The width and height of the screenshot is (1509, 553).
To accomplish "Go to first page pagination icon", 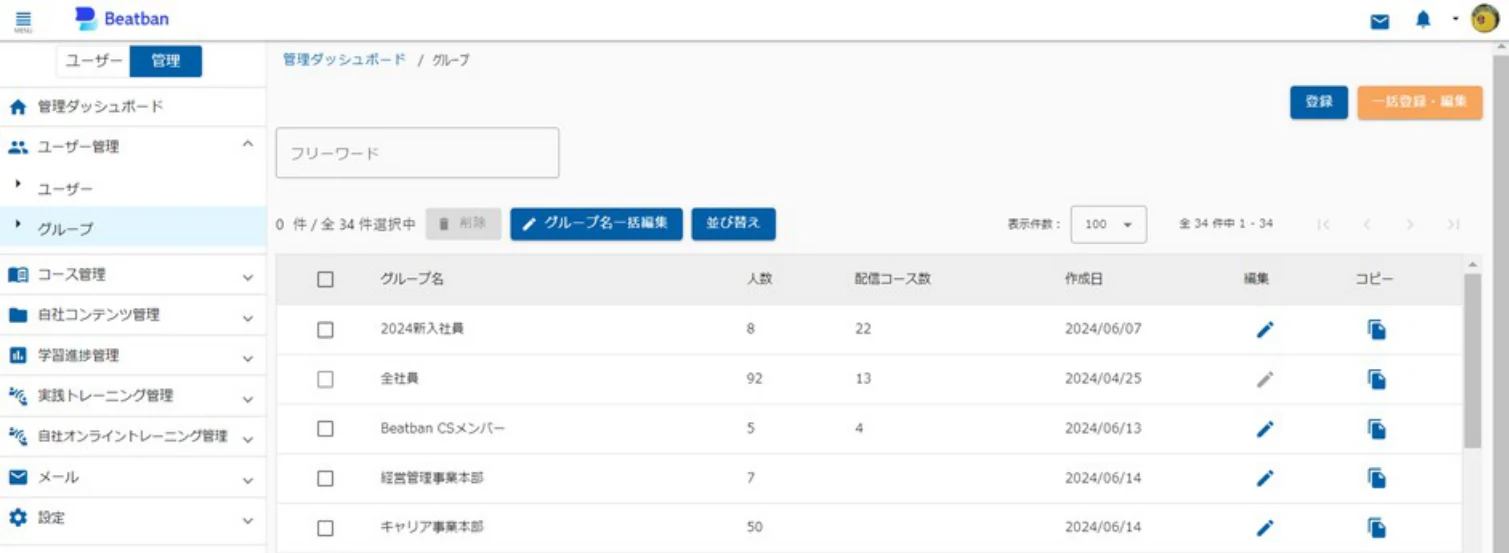I will 1323,224.
